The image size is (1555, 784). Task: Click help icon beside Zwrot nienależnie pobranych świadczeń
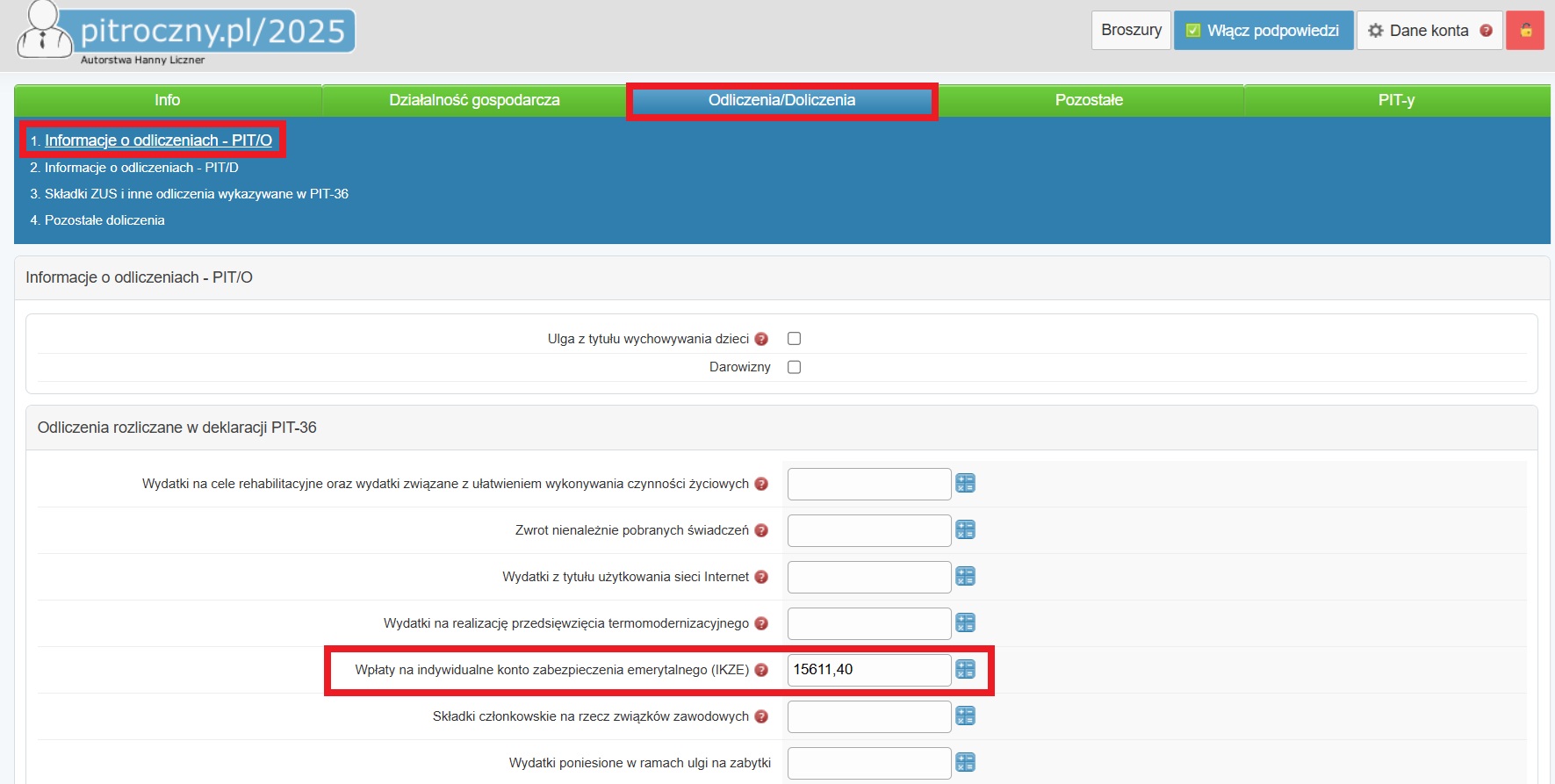pyautogui.click(x=761, y=530)
